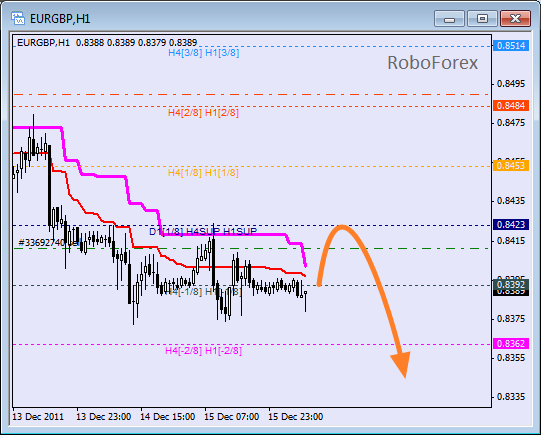Click the 15 Dec 23:00 time axis label
Viewport: 541px width, 435px height.
[x=296, y=417]
